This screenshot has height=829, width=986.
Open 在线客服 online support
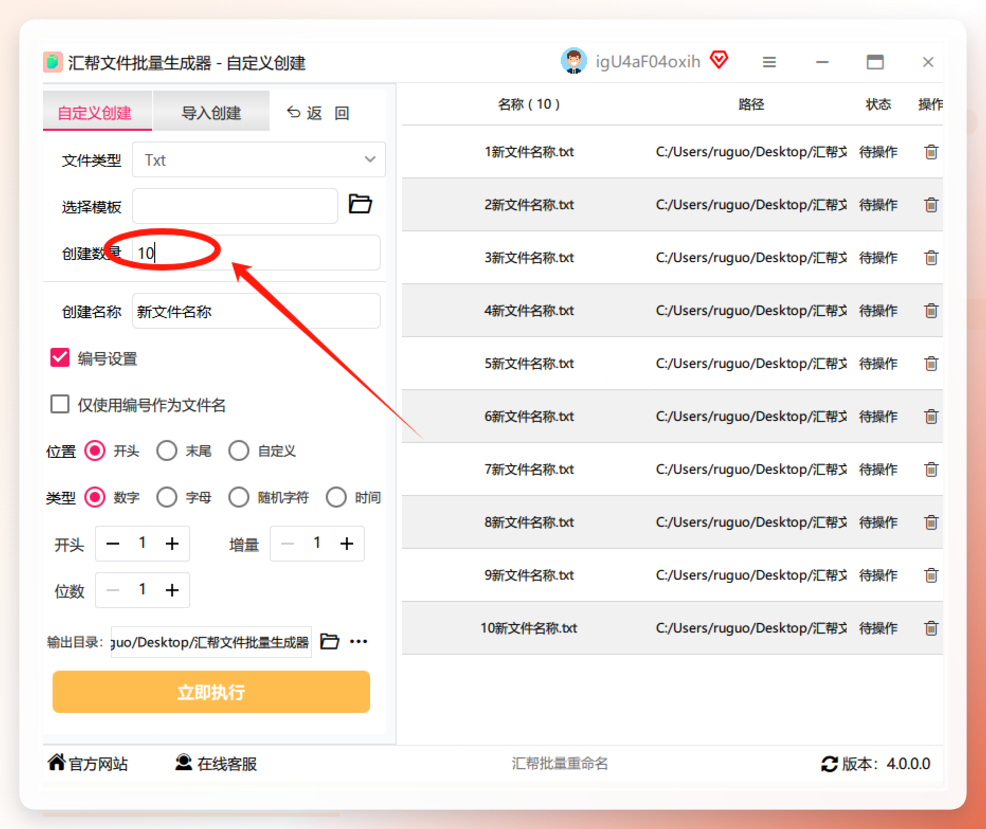click(216, 764)
